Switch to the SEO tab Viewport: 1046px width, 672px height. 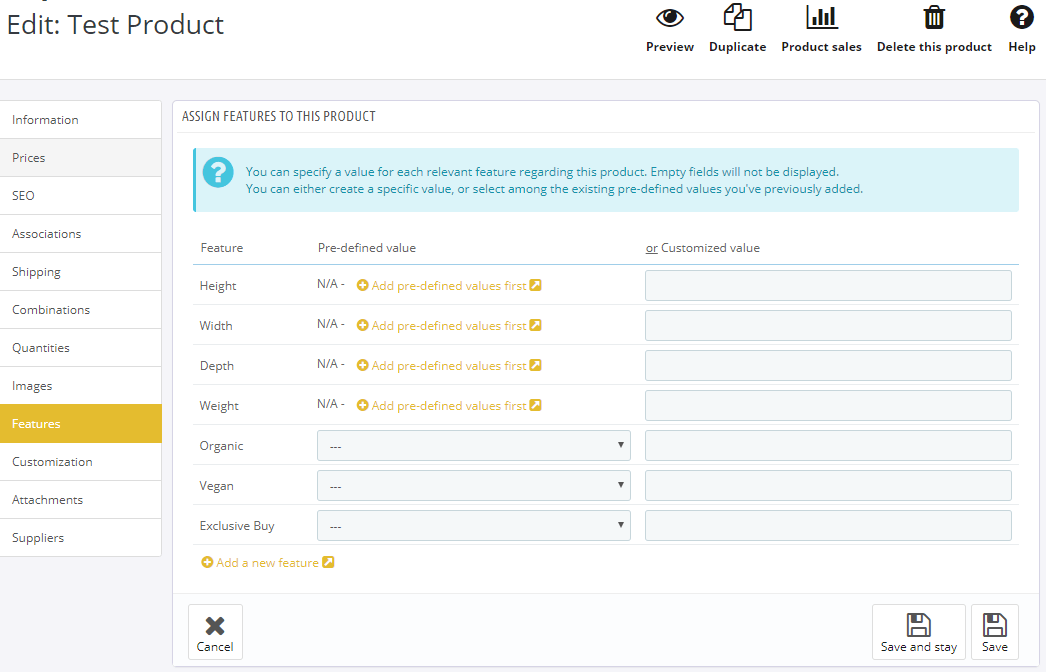pos(81,196)
